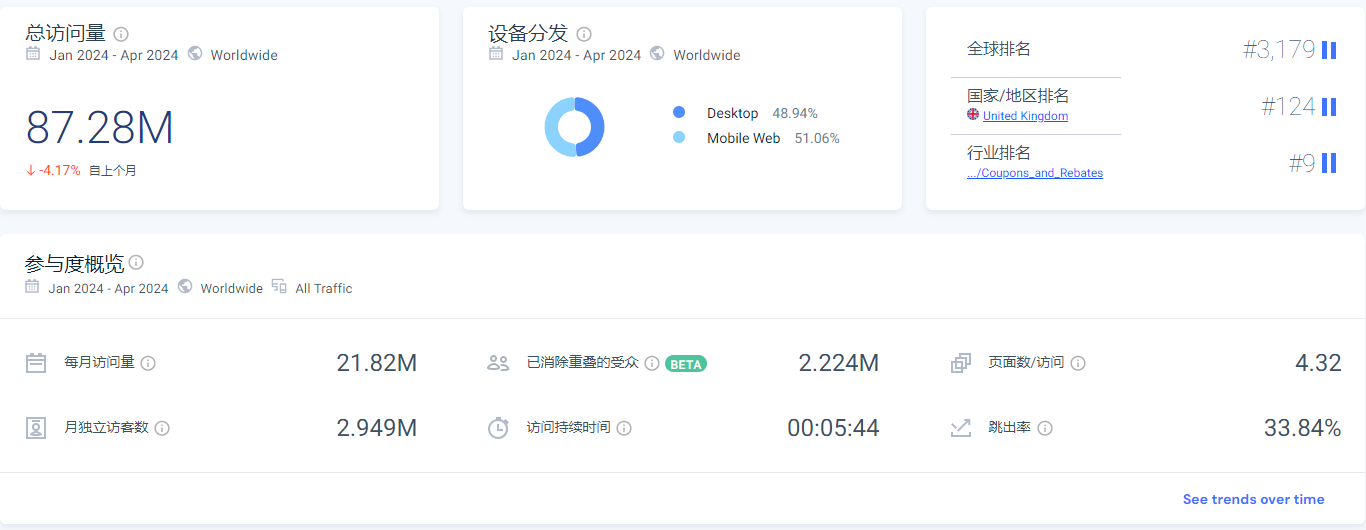The width and height of the screenshot is (1366, 530).
Task: Click the Desktop 48.94% percentage
Action: [795, 113]
